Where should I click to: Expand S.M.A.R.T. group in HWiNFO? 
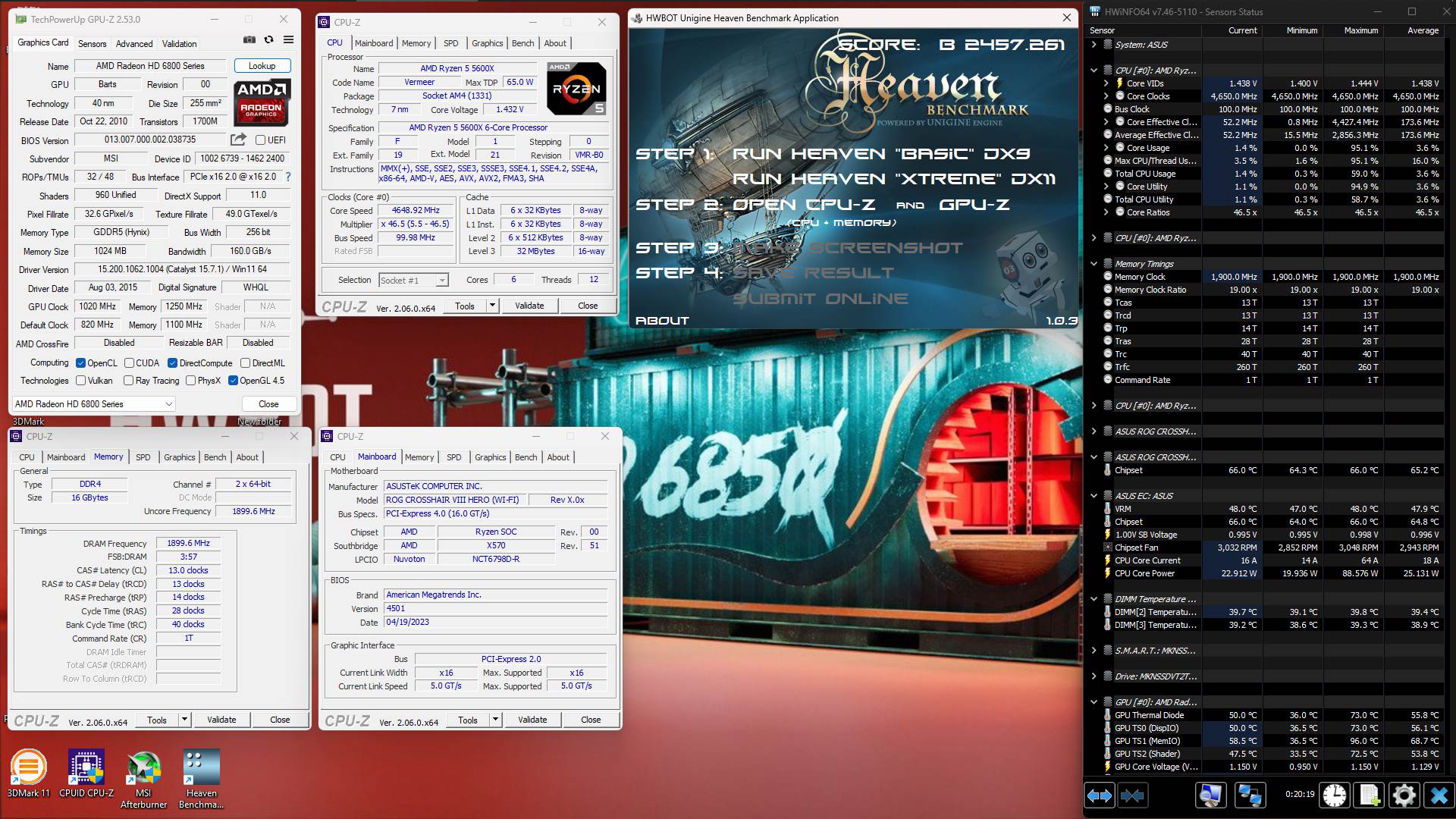(1094, 651)
